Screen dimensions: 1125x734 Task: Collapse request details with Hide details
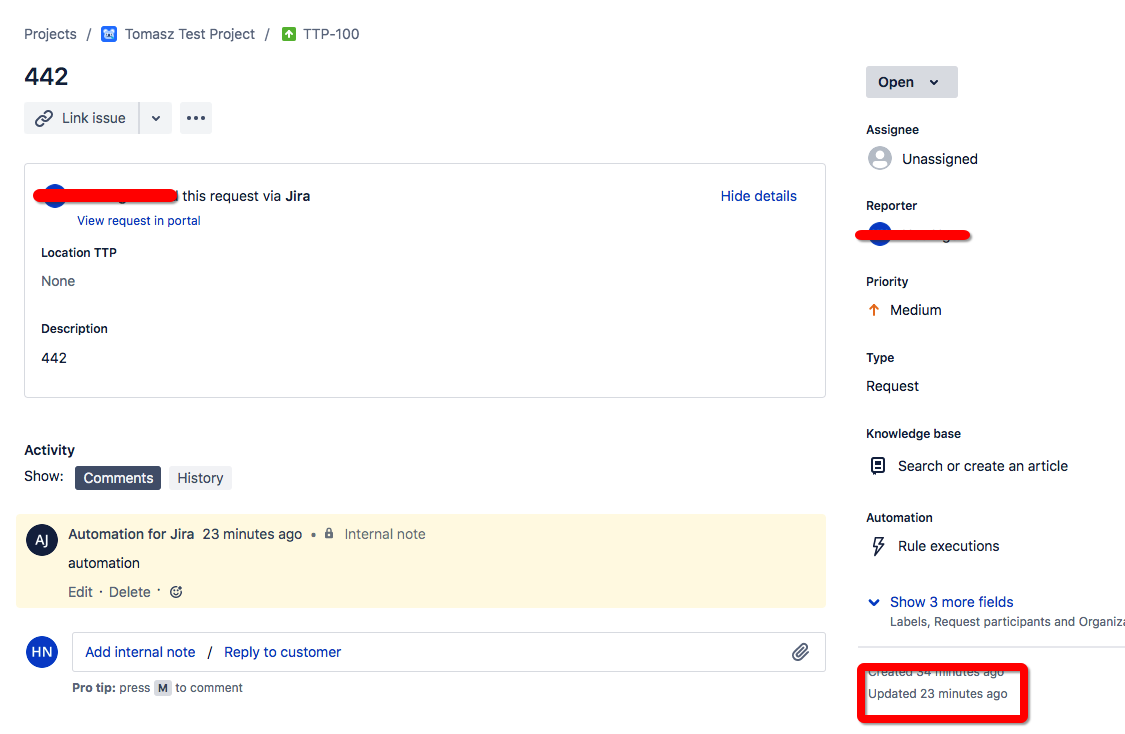coord(758,196)
